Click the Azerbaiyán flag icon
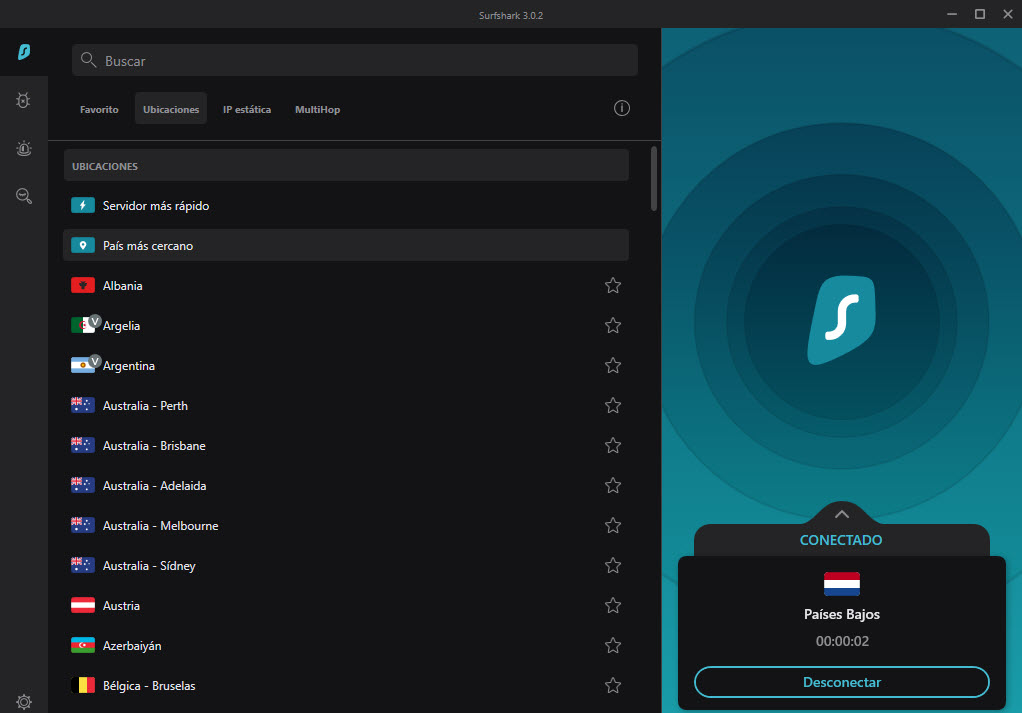 tap(83, 645)
